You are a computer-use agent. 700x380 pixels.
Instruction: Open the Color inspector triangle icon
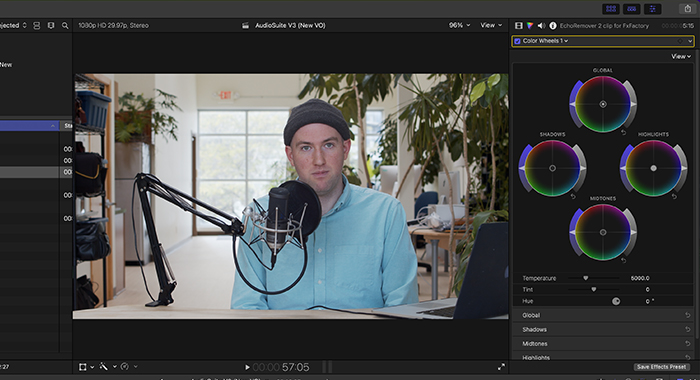(530, 26)
